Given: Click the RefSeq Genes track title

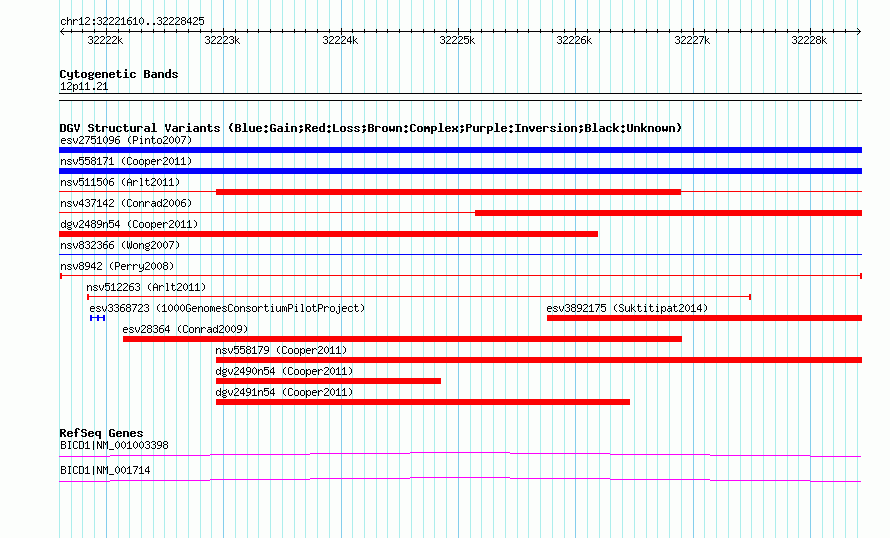Looking at the screenshot, I should pyautogui.click(x=101, y=433).
